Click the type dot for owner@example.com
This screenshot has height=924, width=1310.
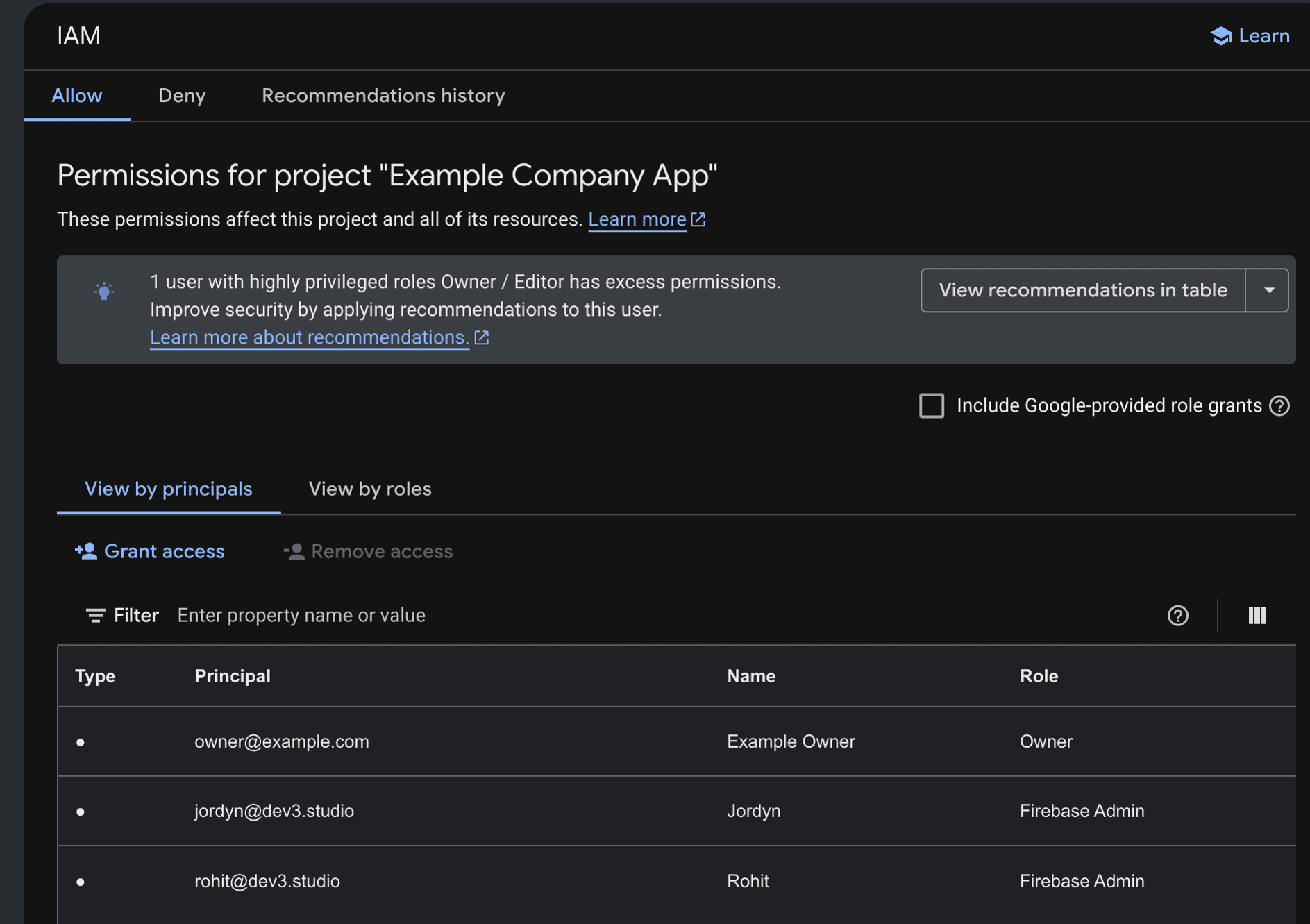coord(81,742)
